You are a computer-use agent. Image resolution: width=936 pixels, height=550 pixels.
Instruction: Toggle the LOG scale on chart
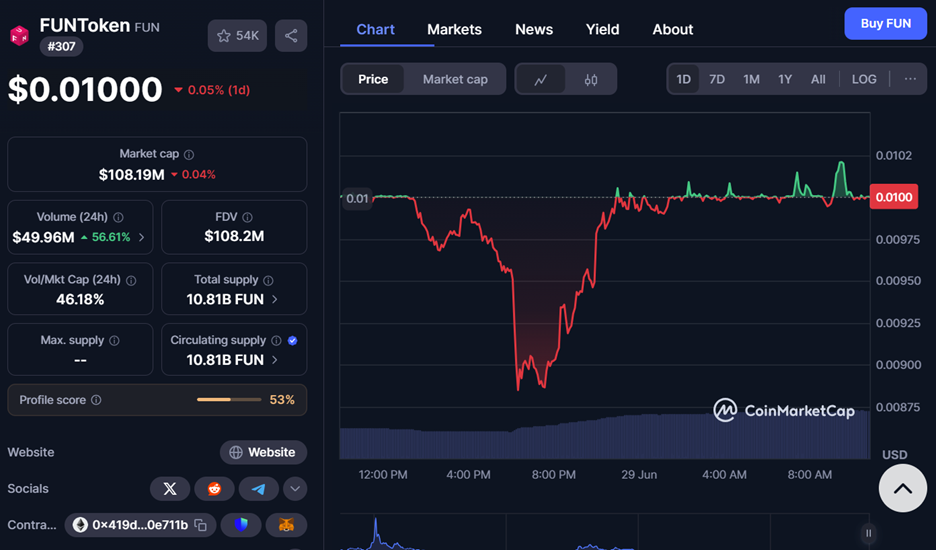(864, 79)
